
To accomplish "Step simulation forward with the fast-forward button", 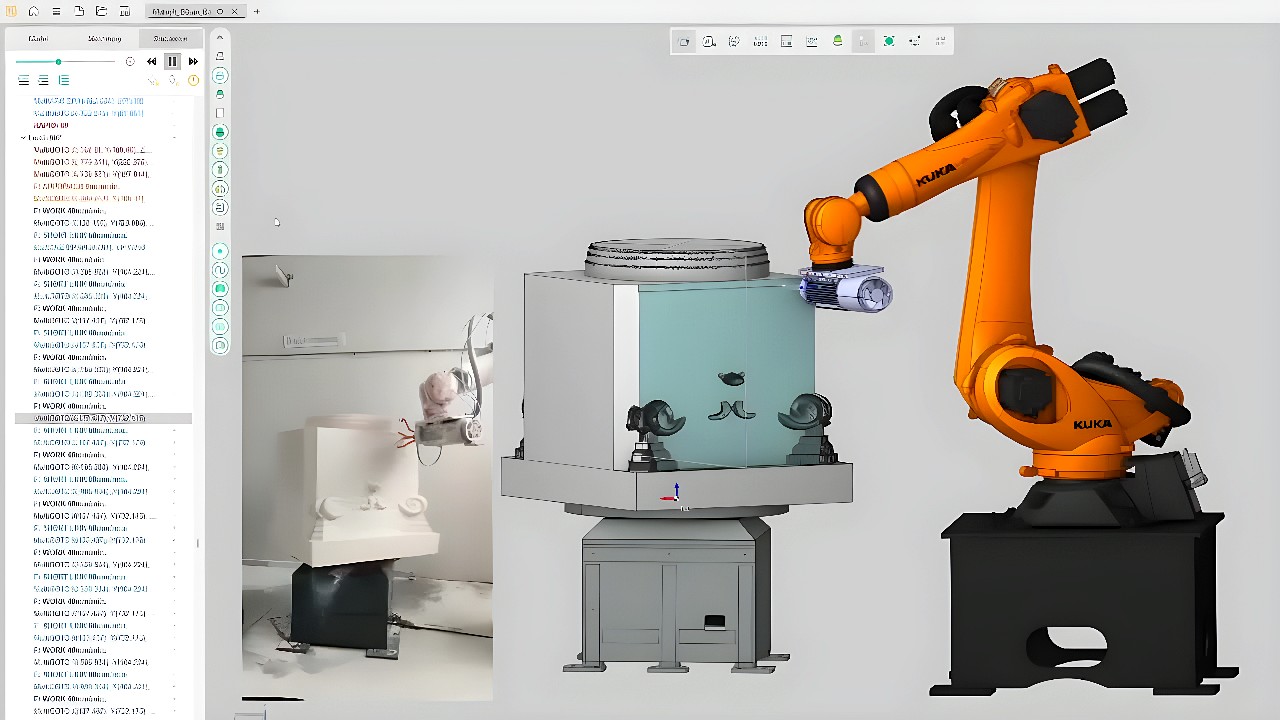I will point(193,61).
